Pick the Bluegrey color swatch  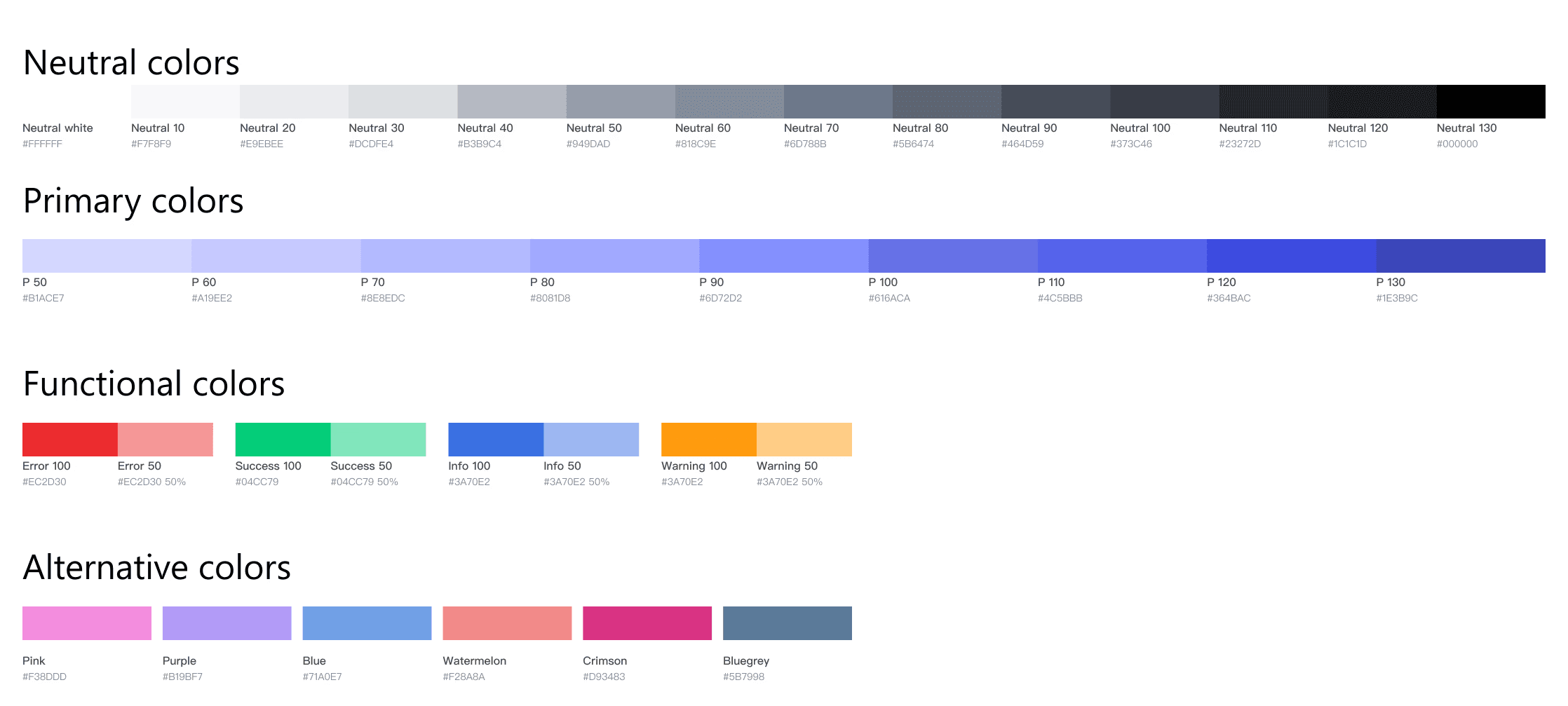(788, 623)
